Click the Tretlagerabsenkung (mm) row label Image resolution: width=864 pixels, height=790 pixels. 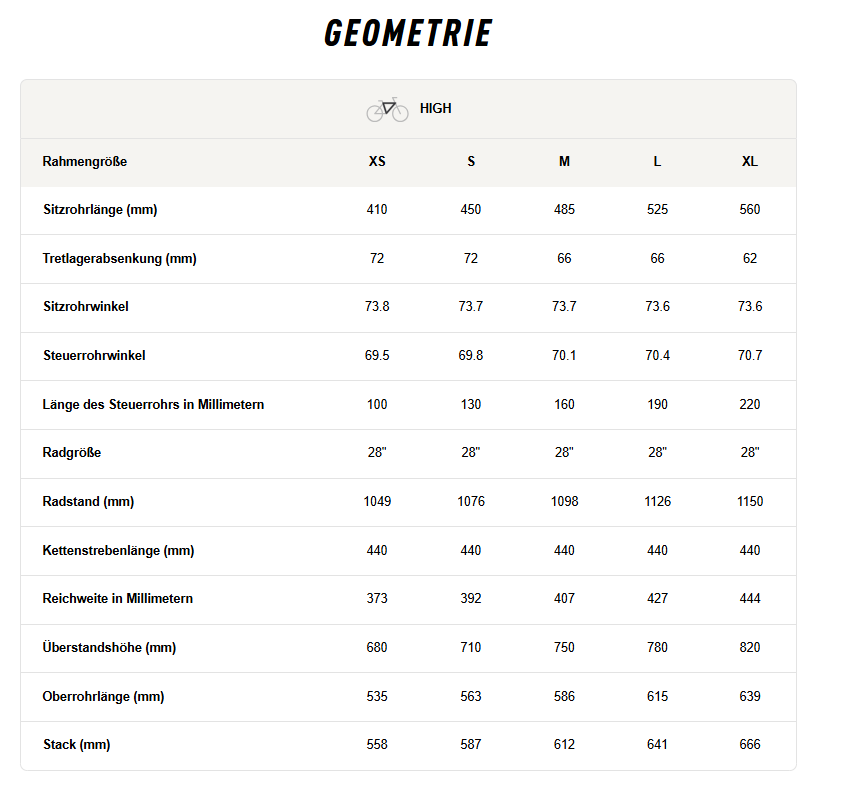120,259
